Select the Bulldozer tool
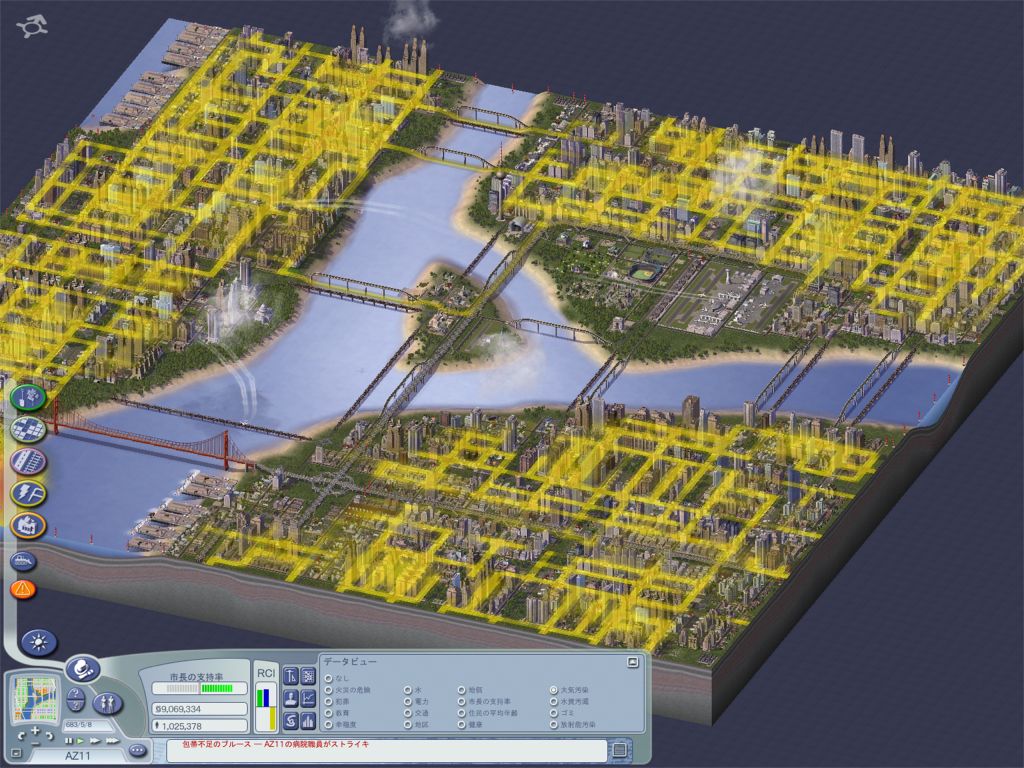Image resolution: width=1024 pixels, height=768 pixels. (x=24, y=561)
